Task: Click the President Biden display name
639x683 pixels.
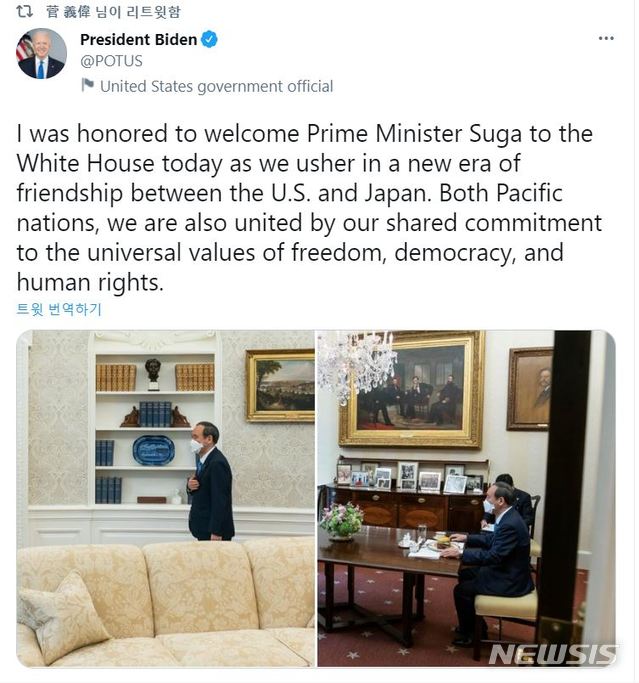Action: tap(138, 40)
